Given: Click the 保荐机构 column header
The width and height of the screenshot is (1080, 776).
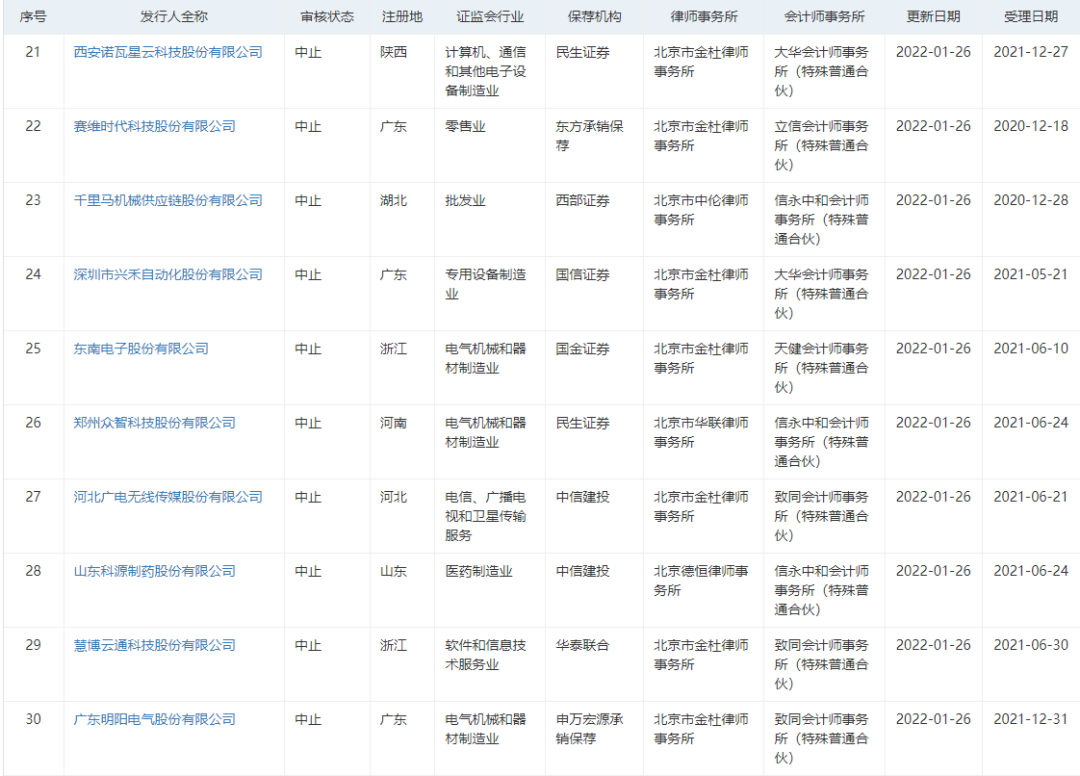Looking at the screenshot, I should pos(594,17).
